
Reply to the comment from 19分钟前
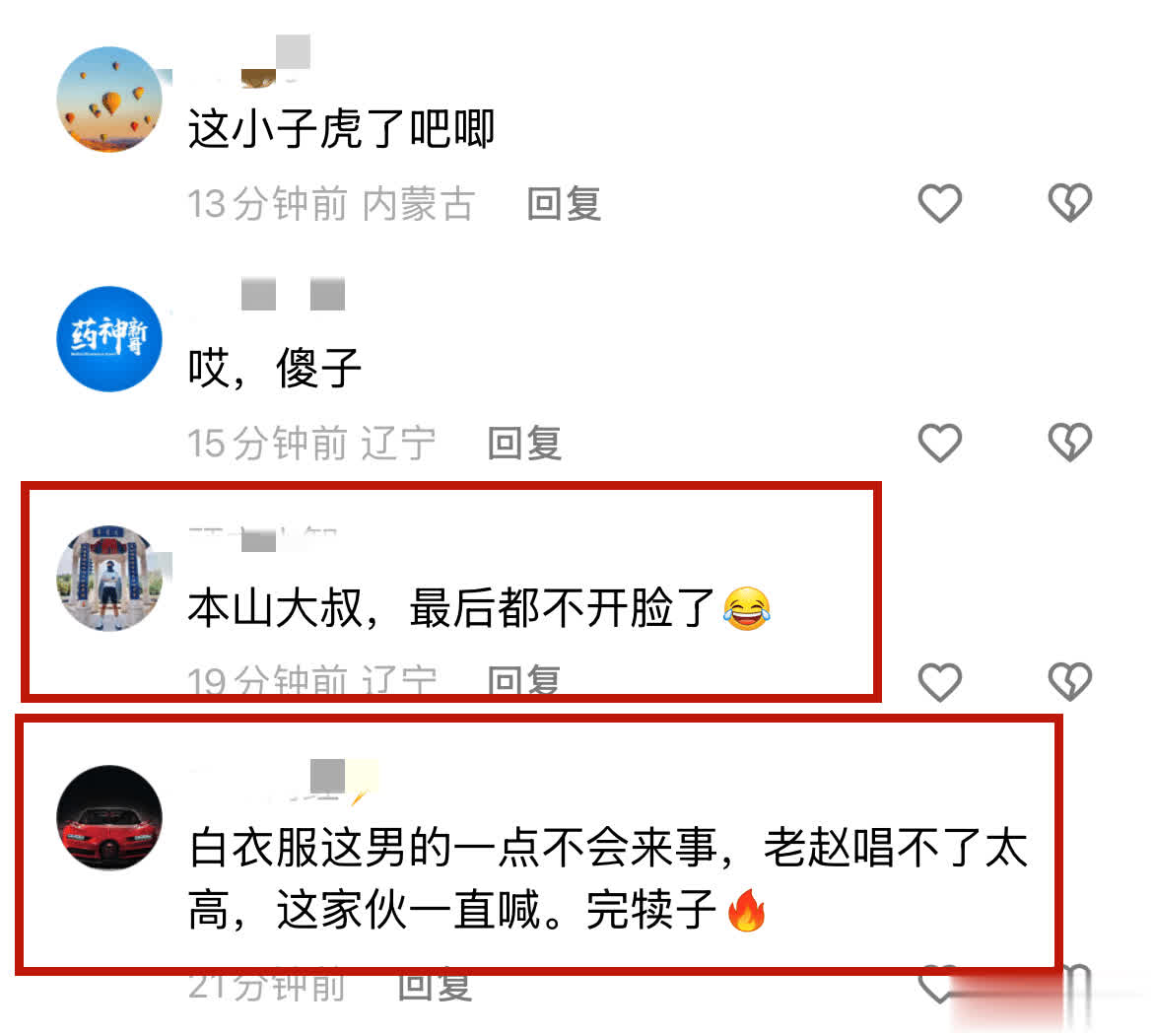pyautogui.click(x=525, y=680)
